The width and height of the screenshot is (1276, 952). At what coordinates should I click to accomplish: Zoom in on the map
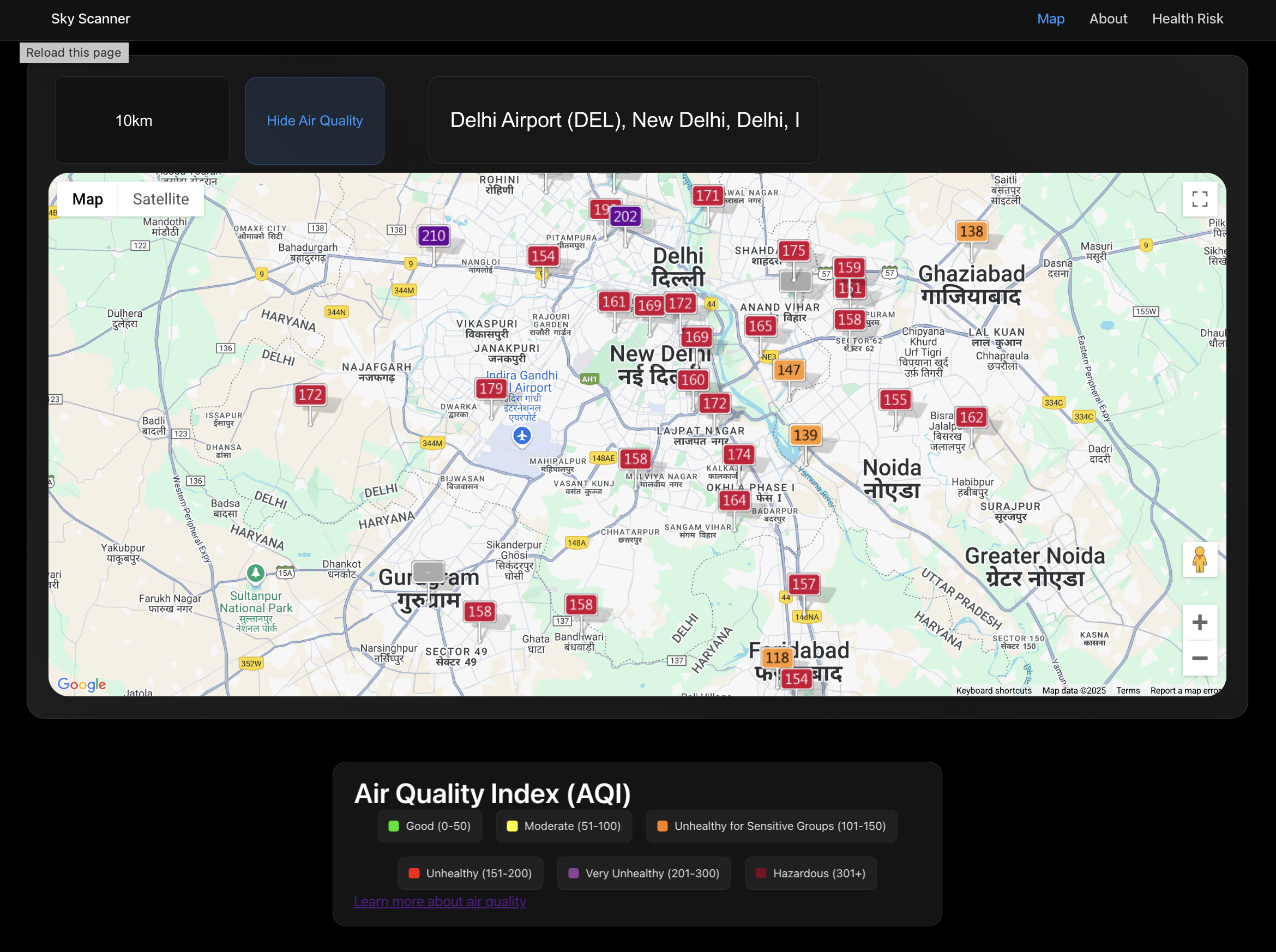pos(1199,622)
